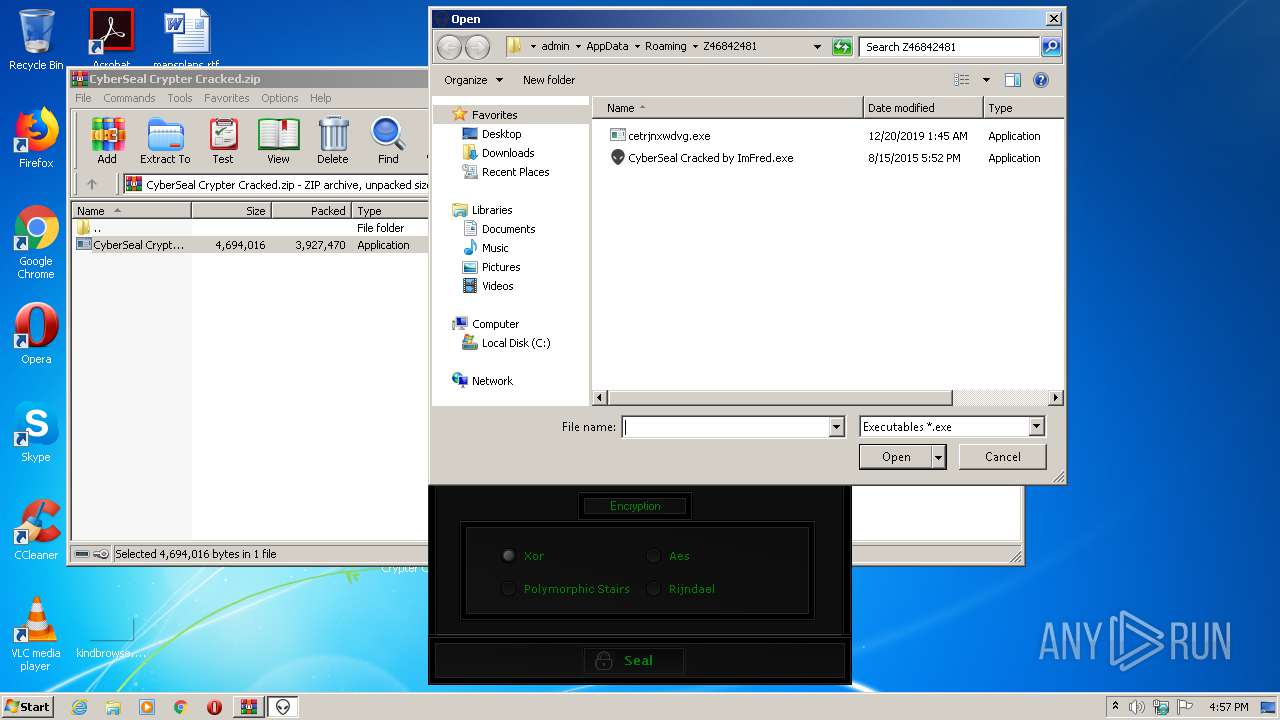Select the Xor encryption radio button
The image size is (1280, 720).
pos(508,556)
